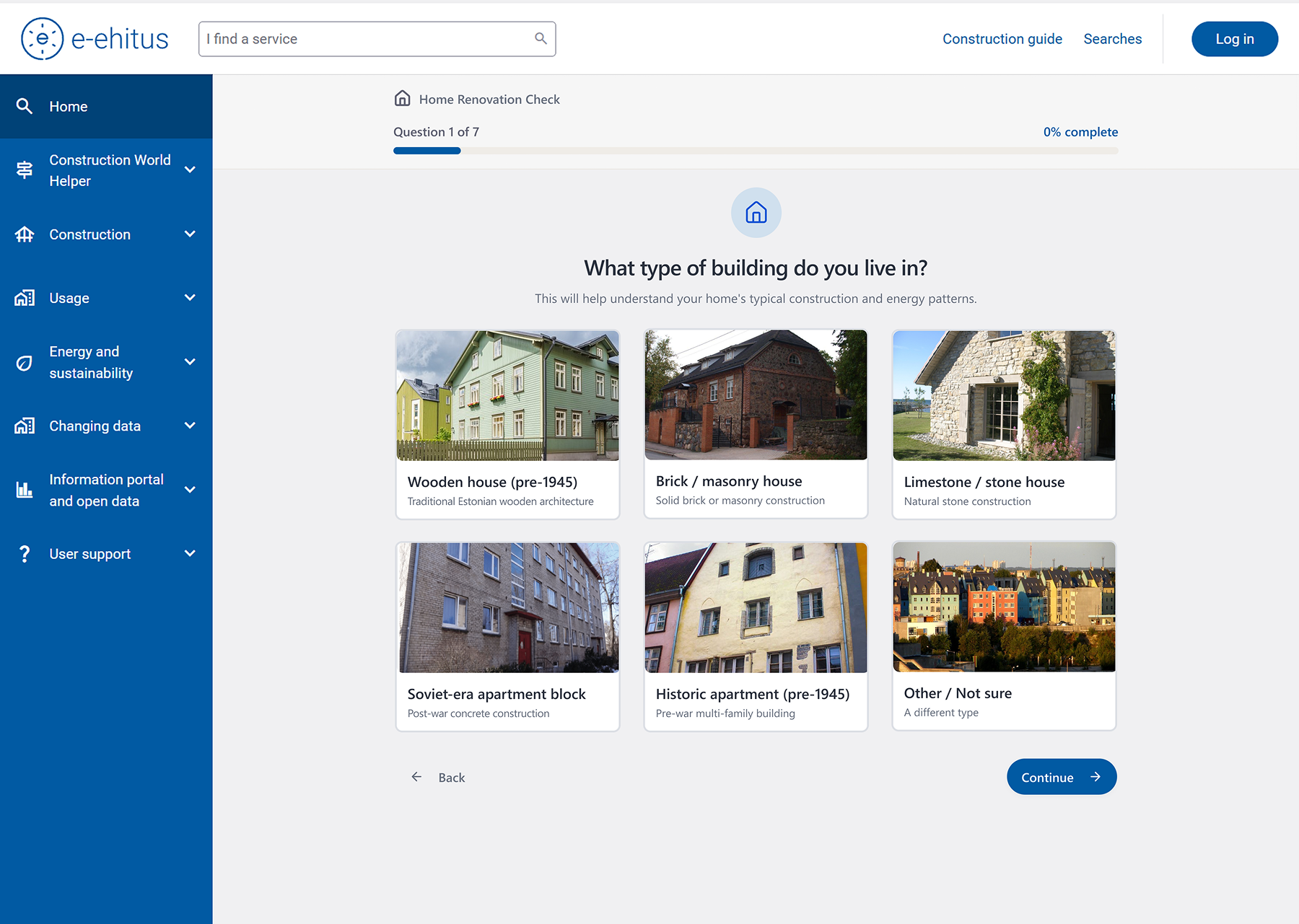Expand the Usage section chevron
Image resolution: width=1299 pixels, height=924 pixels.
pyautogui.click(x=190, y=298)
